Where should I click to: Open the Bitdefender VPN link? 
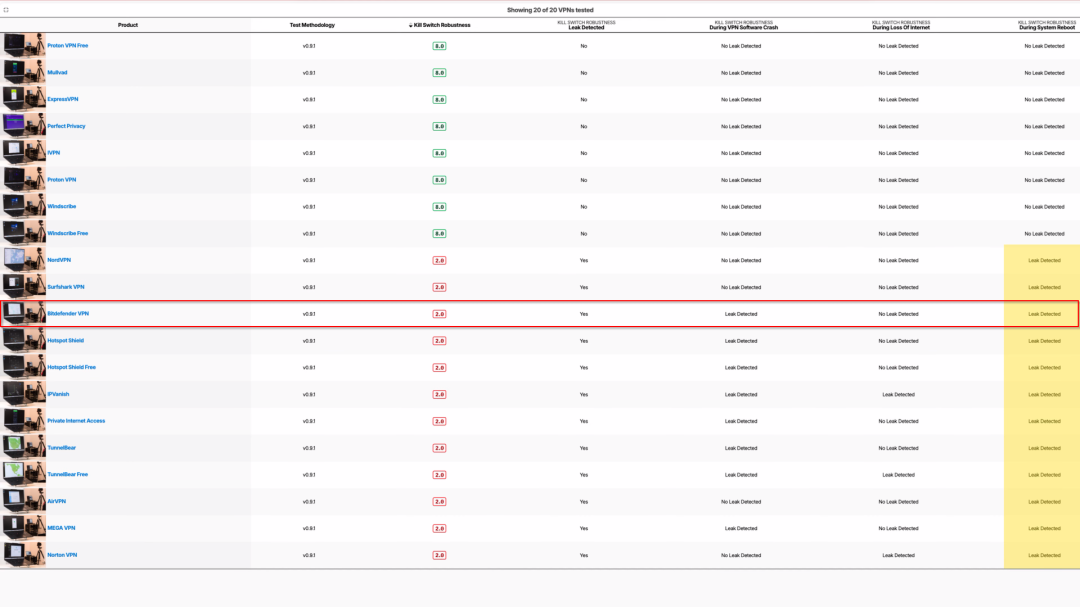68,313
